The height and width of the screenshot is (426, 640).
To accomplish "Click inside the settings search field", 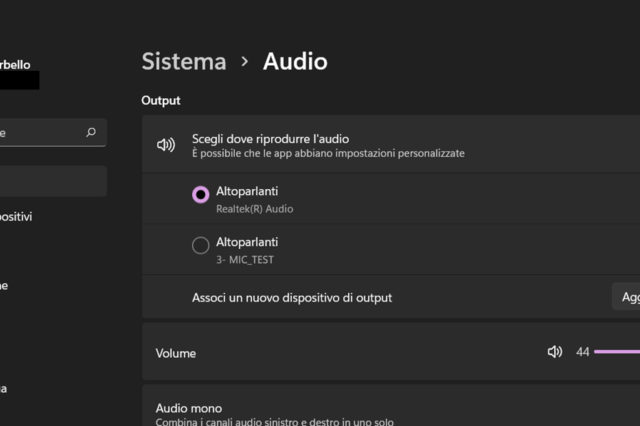I will tap(40, 132).
